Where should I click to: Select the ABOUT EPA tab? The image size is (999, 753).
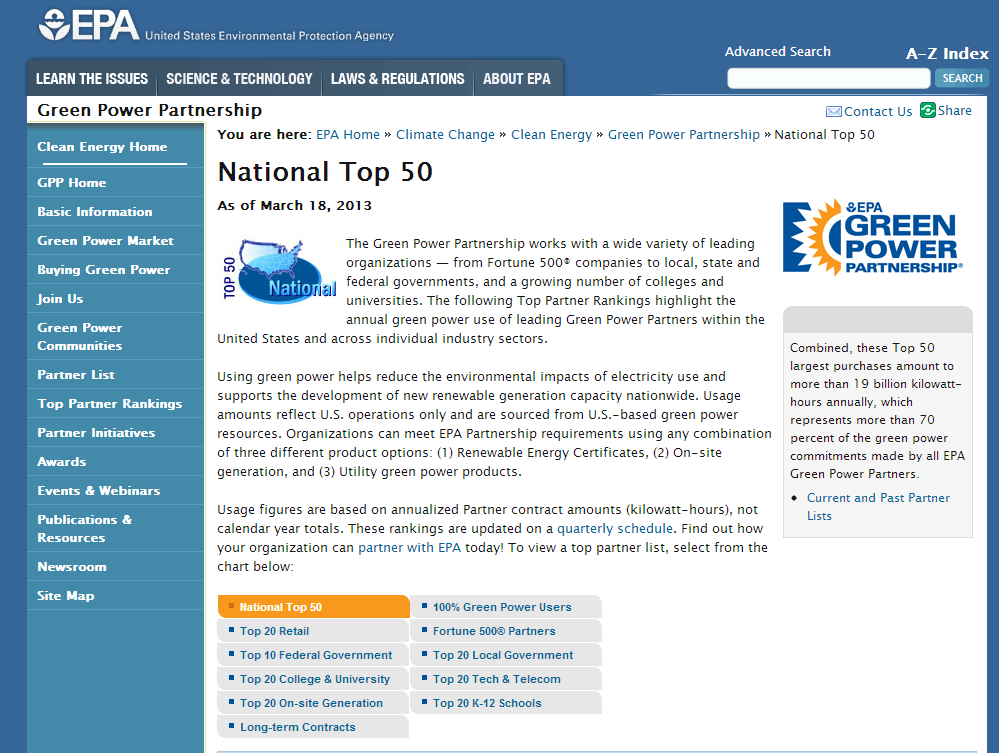tap(517, 78)
